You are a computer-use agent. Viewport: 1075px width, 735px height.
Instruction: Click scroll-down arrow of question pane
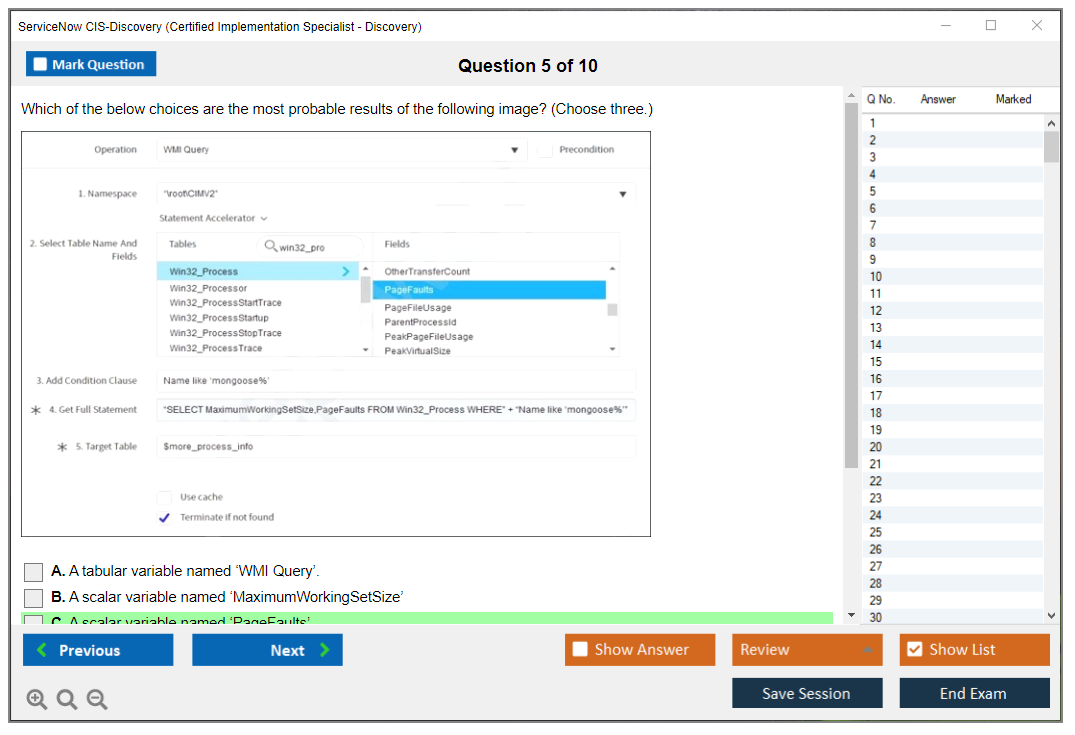(851, 615)
